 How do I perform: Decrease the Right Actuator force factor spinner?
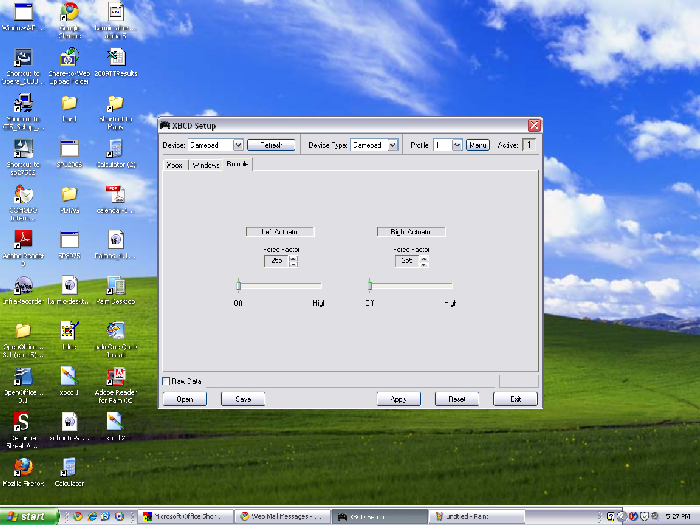(x=424, y=264)
